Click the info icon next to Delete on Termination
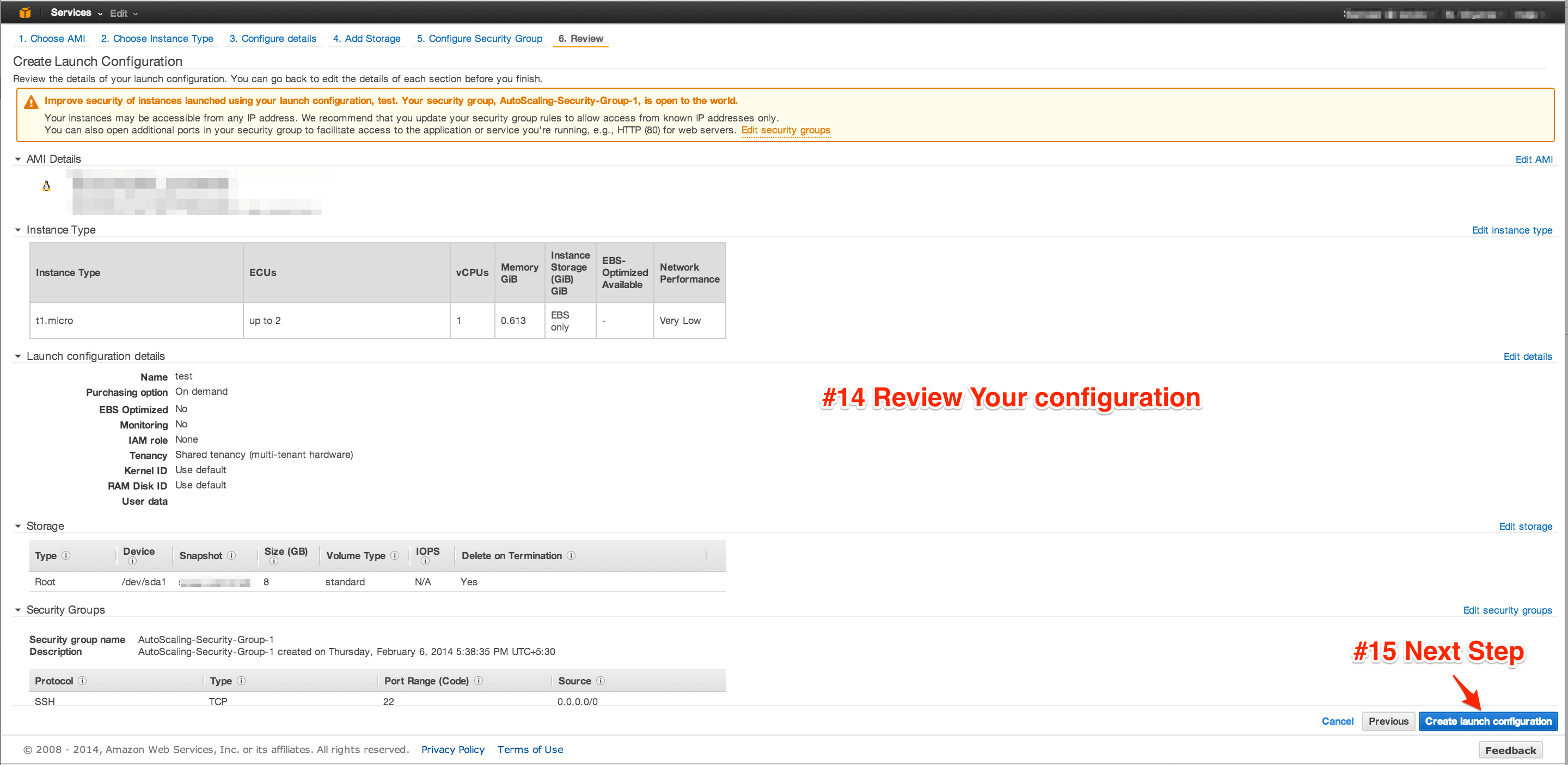 (x=571, y=555)
